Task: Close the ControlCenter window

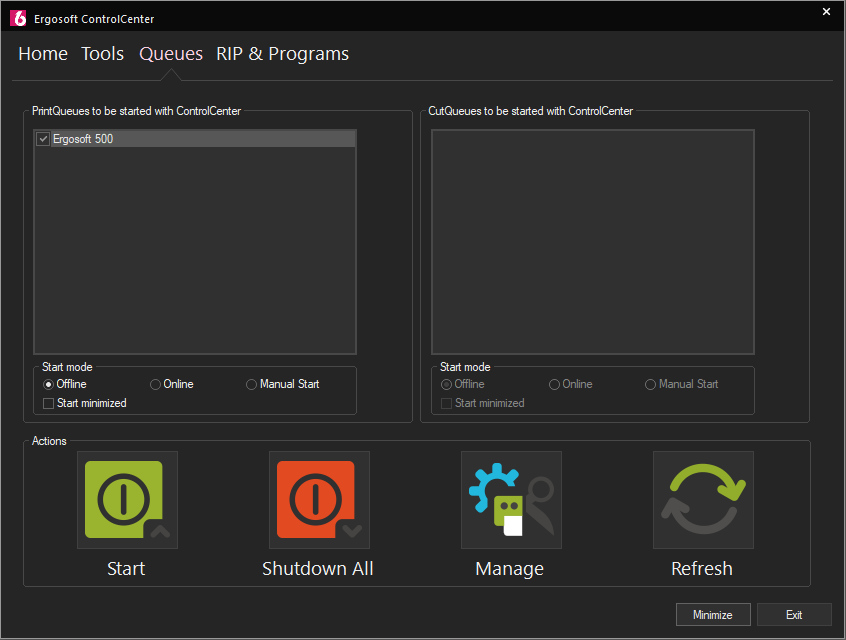Action: (x=826, y=11)
